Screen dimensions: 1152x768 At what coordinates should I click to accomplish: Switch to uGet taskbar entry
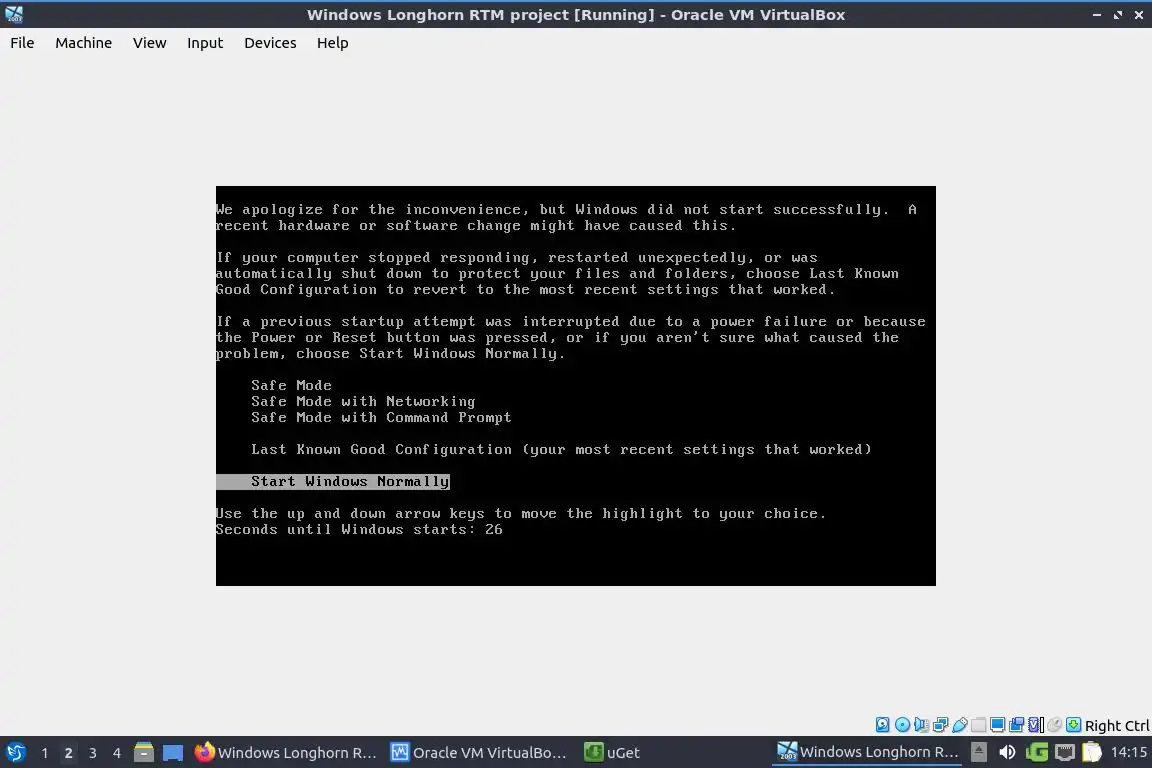coord(612,753)
